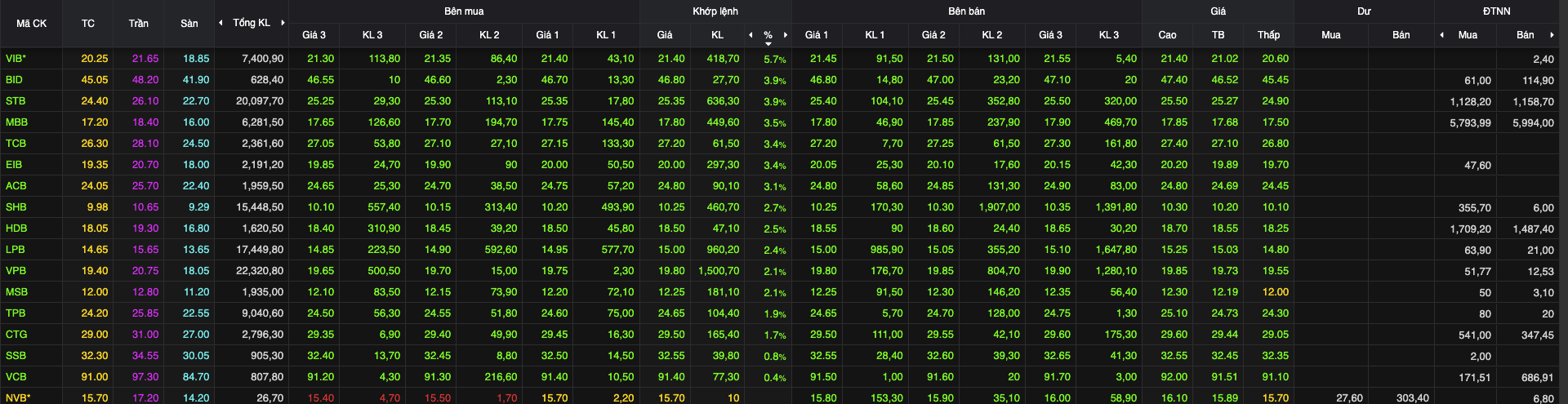Select the LPB stock row symbol
The width and height of the screenshot is (1568, 404).
[x=15, y=250]
